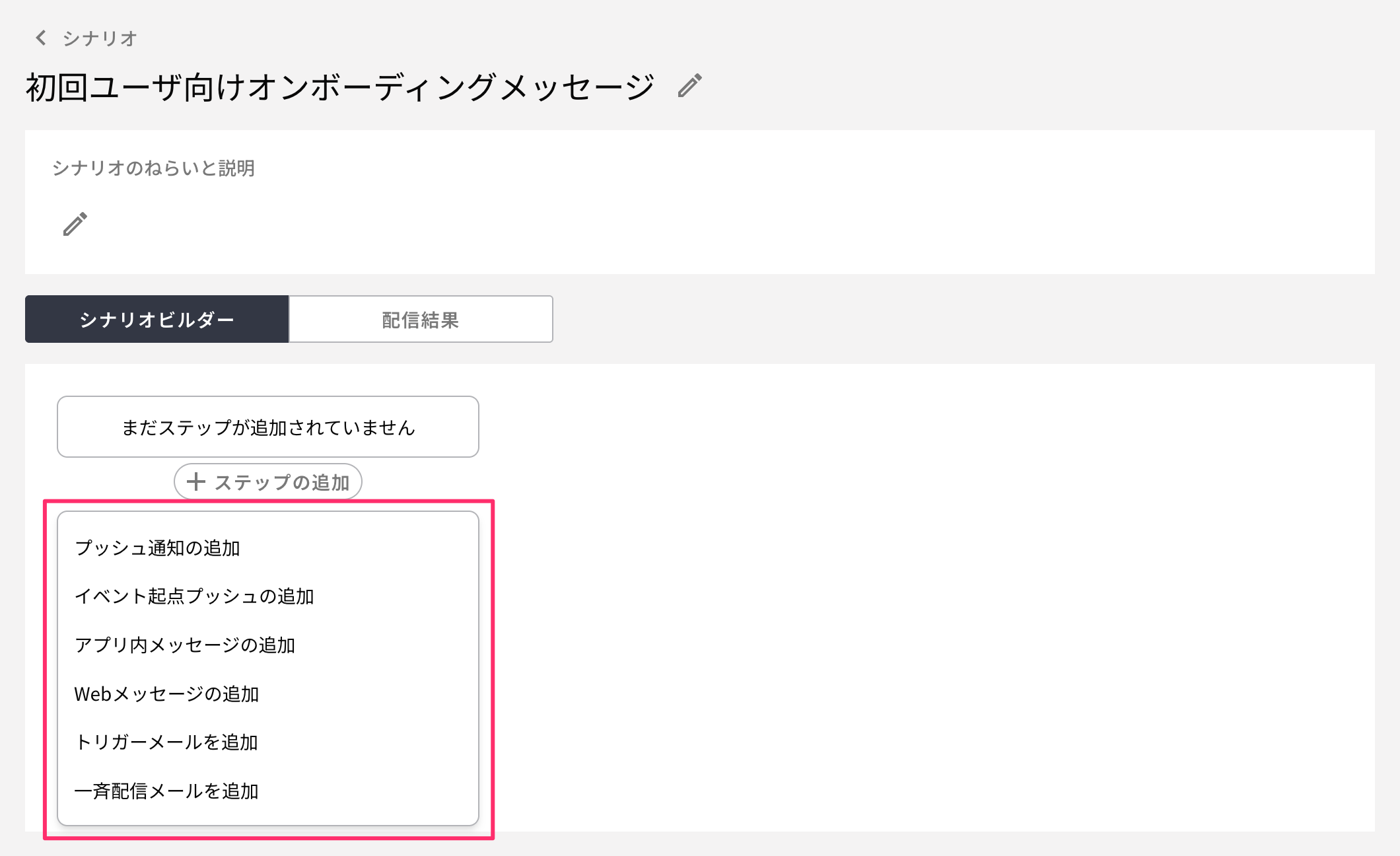This screenshot has width=1400, height=856.
Task: Click the まだステップが追加されていません box
Action: [268, 427]
